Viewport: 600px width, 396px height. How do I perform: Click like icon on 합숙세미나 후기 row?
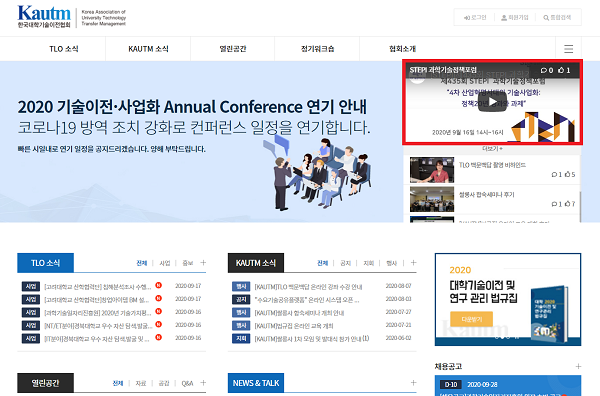coord(567,204)
